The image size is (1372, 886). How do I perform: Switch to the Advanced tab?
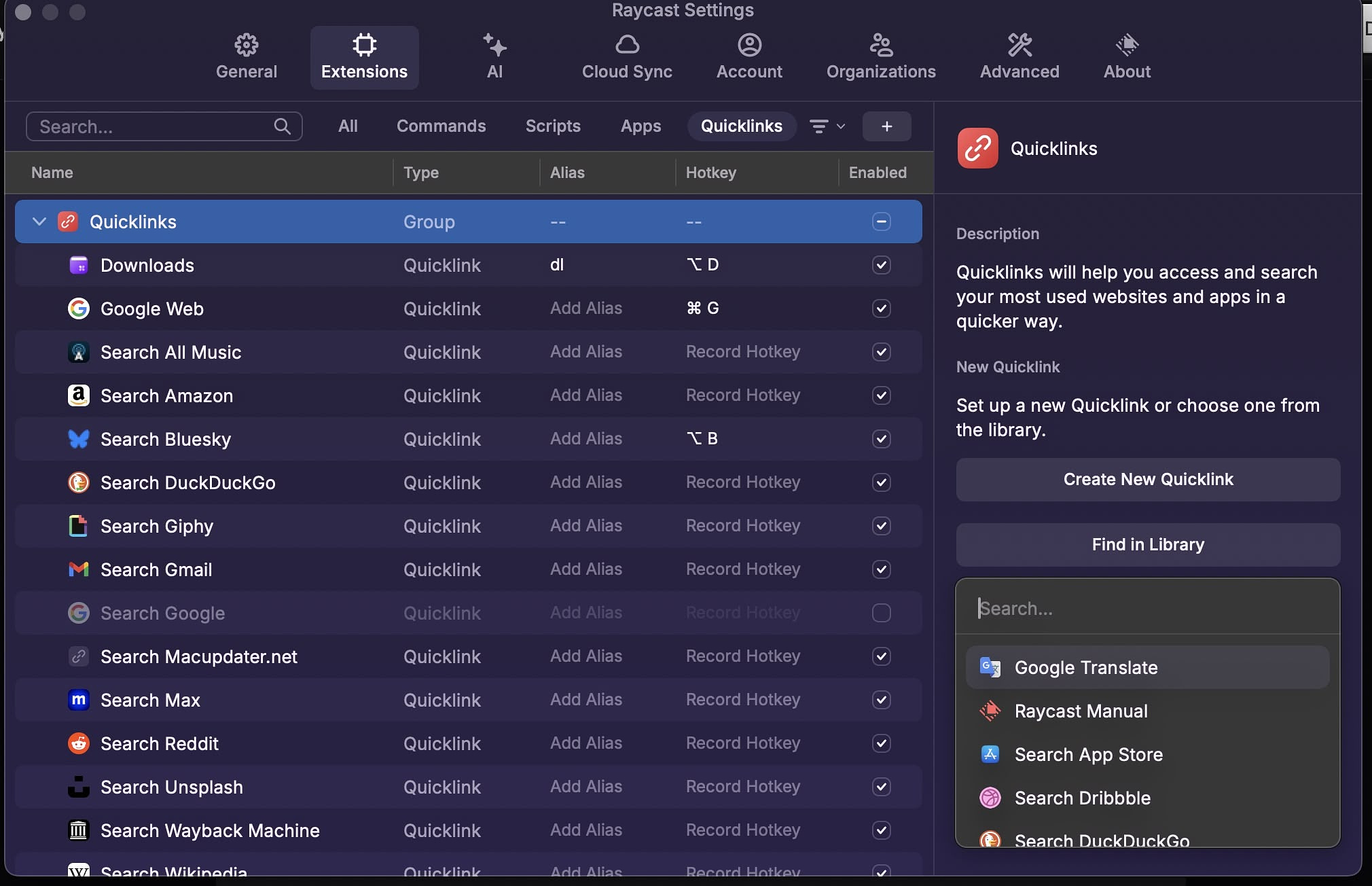tap(1019, 57)
